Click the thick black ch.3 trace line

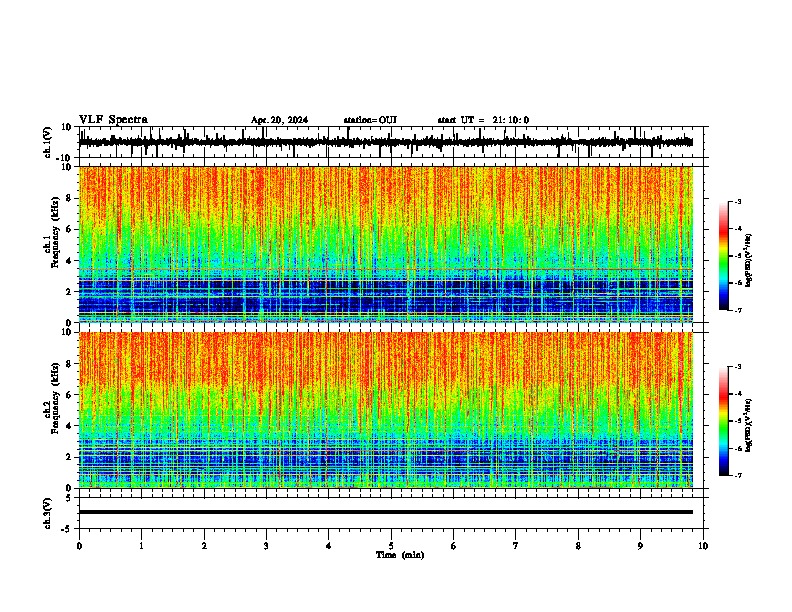tap(386, 512)
